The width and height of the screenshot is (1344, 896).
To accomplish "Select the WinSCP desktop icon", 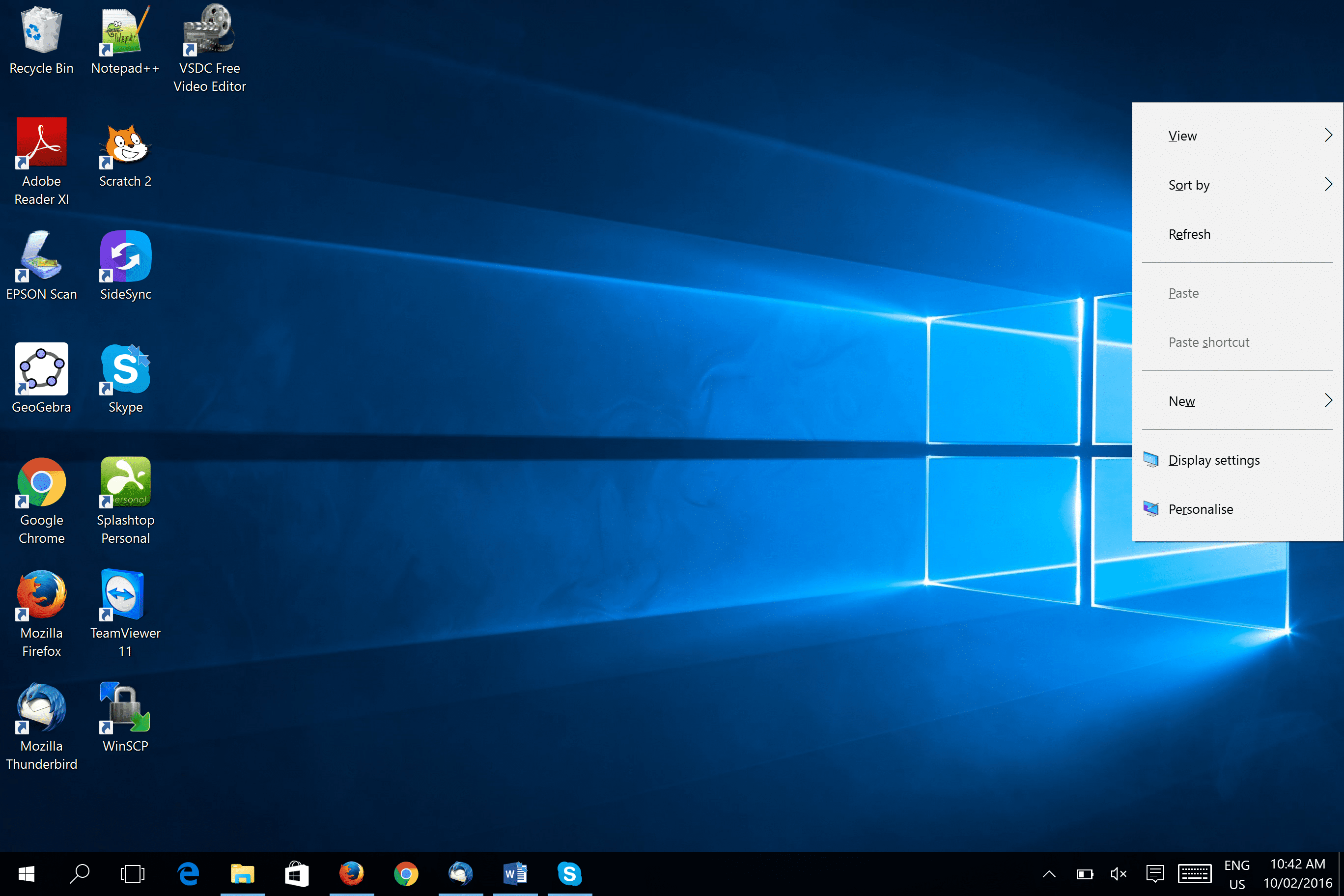I will tap(125, 718).
